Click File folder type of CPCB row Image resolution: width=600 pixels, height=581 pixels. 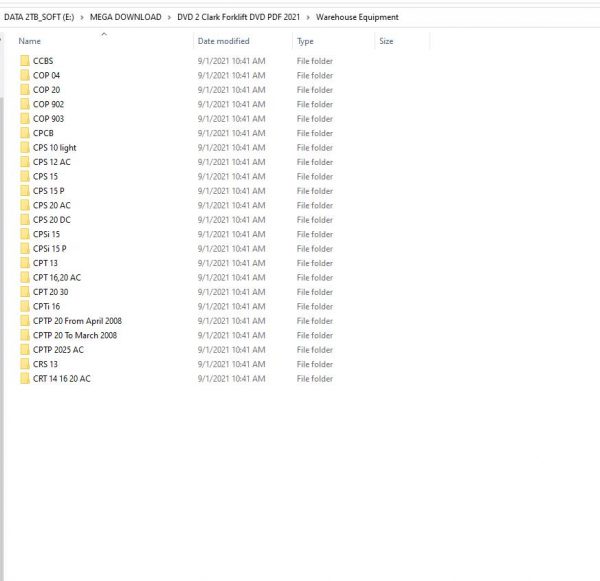tap(315, 133)
